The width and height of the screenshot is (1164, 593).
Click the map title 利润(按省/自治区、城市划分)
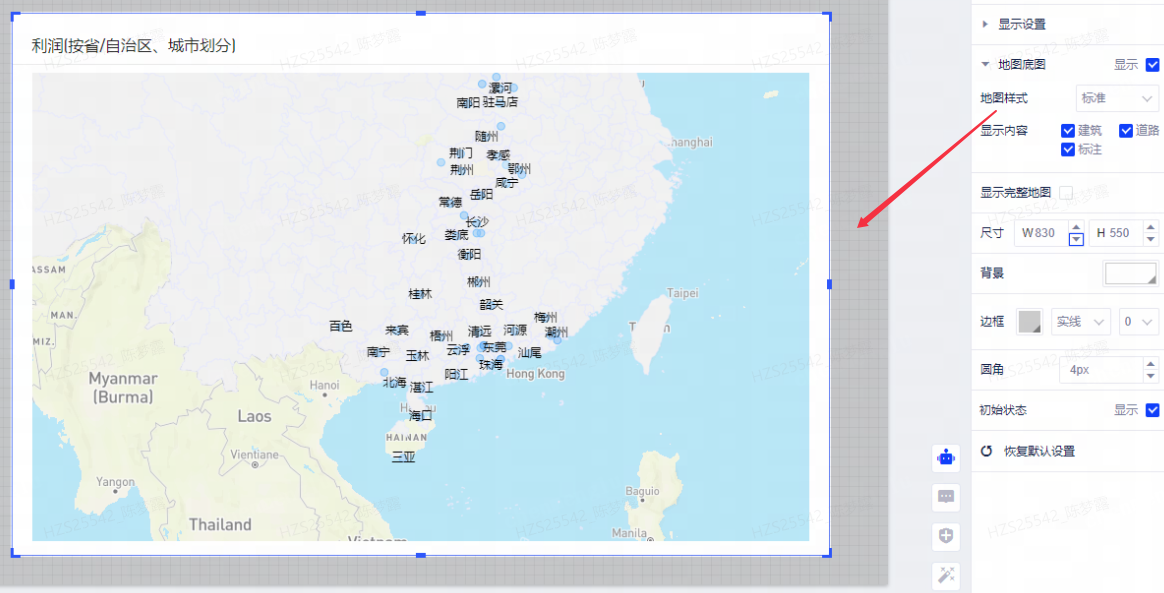[x=134, y=45]
